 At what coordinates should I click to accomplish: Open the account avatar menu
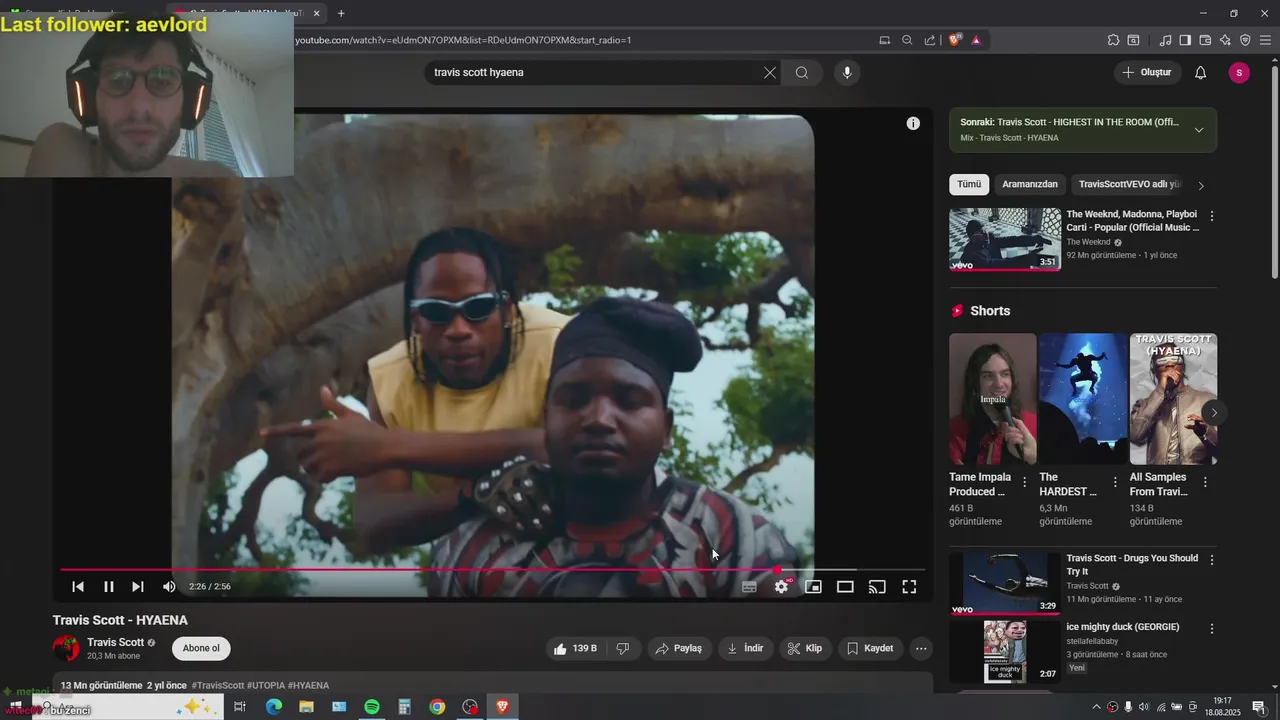pos(1239,72)
